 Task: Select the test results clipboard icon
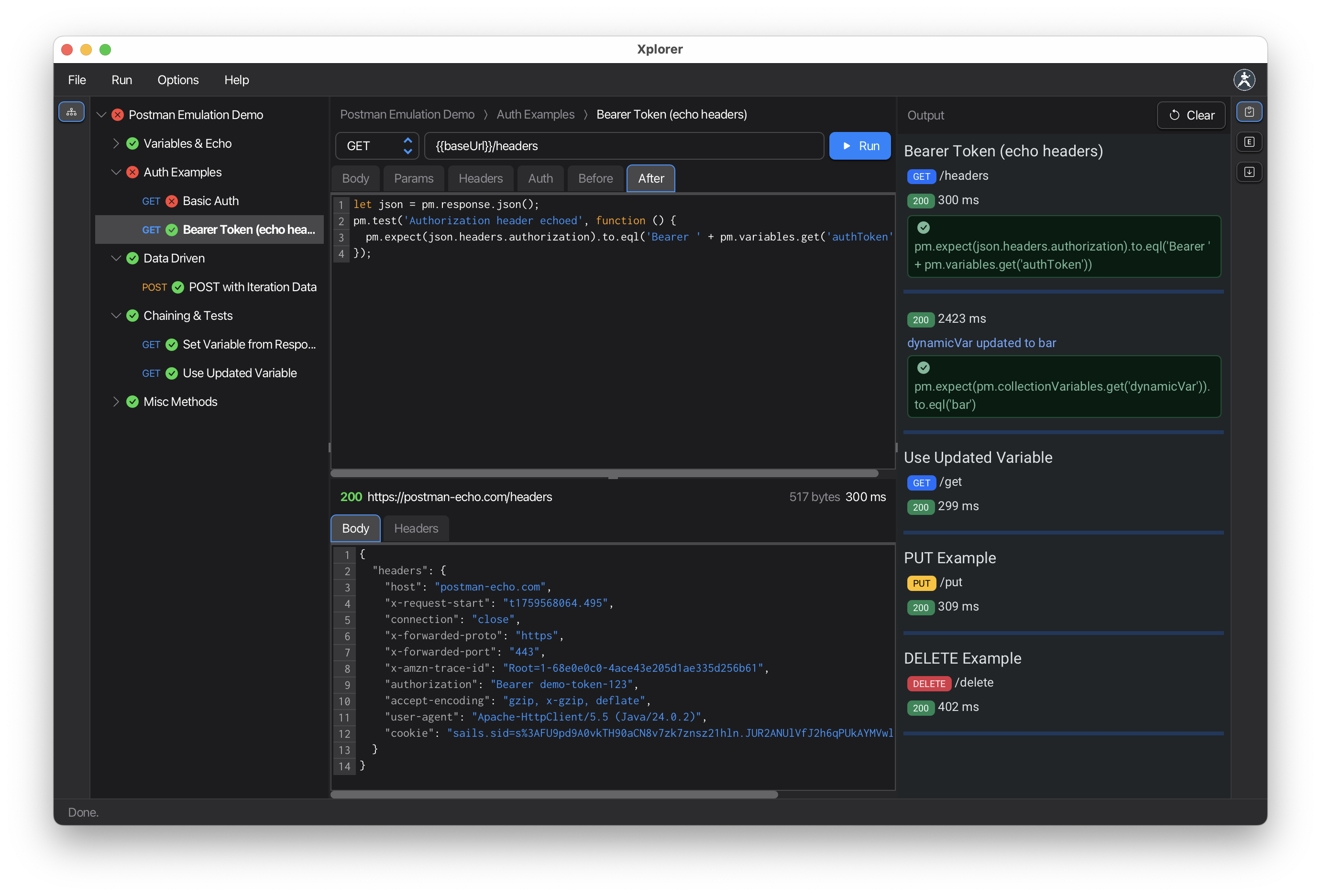[x=1249, y=111]
